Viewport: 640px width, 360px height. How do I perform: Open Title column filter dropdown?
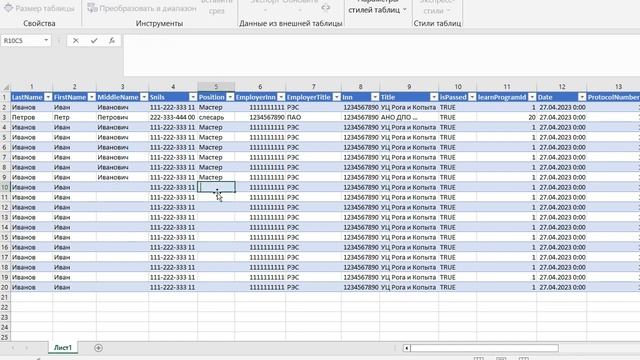[434, 97]
